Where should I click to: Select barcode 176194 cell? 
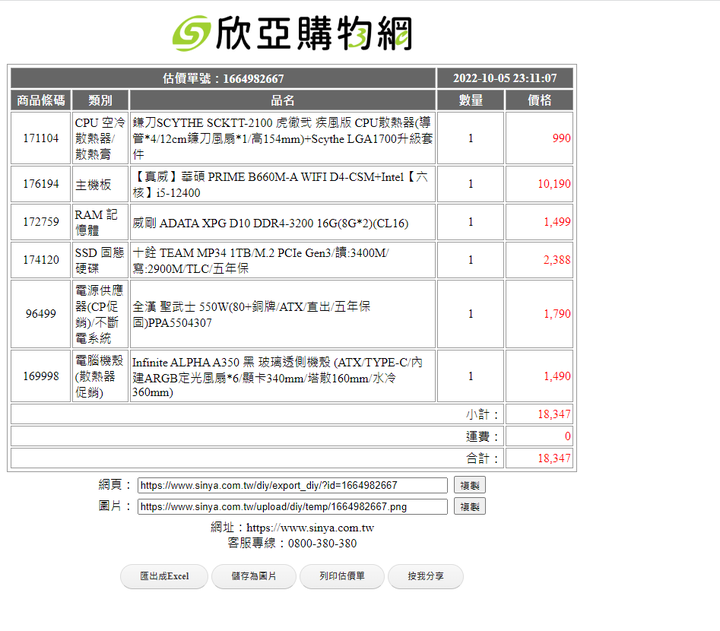pos(41,184)
